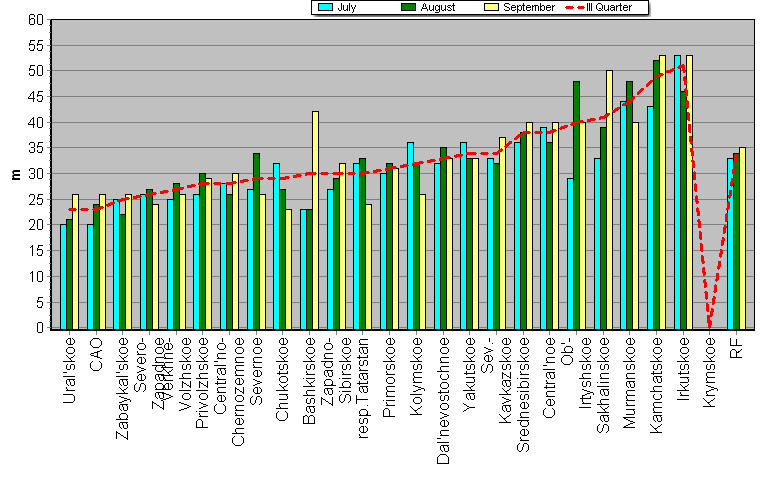The height and width of the screenshot is (479, 777).
Task: Select the 'Irkutskoe' axis label
Action: coord(683,370)
